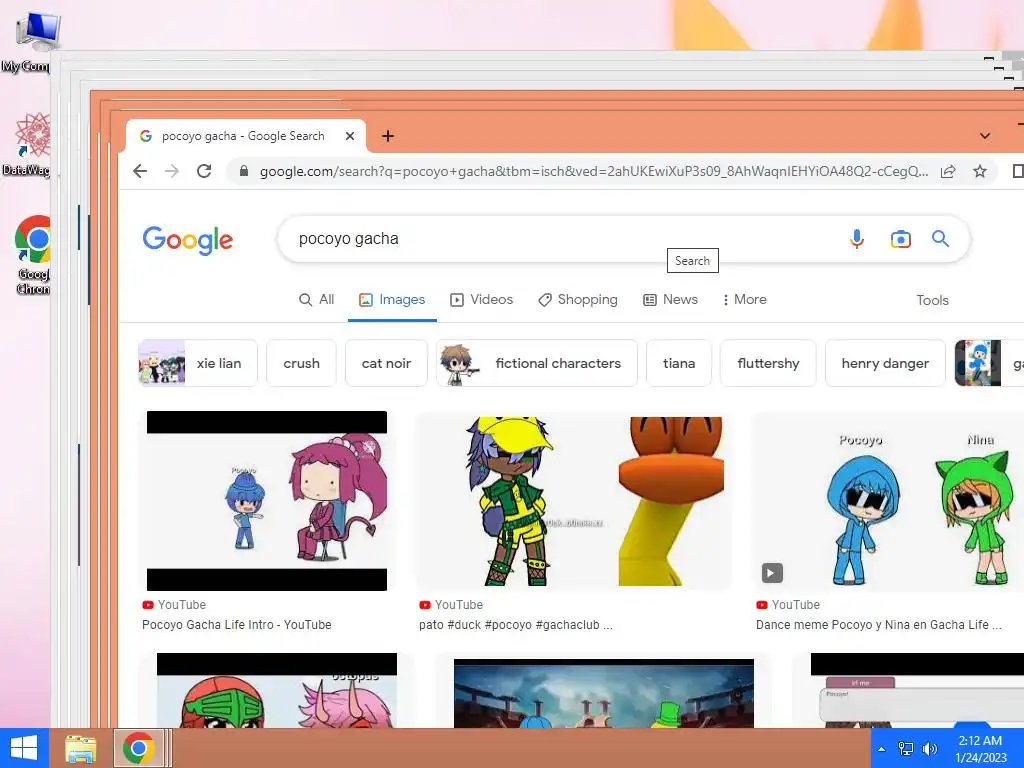Open 'Dance meme Pocoyo y Nina' link

[x=878, y=625]
